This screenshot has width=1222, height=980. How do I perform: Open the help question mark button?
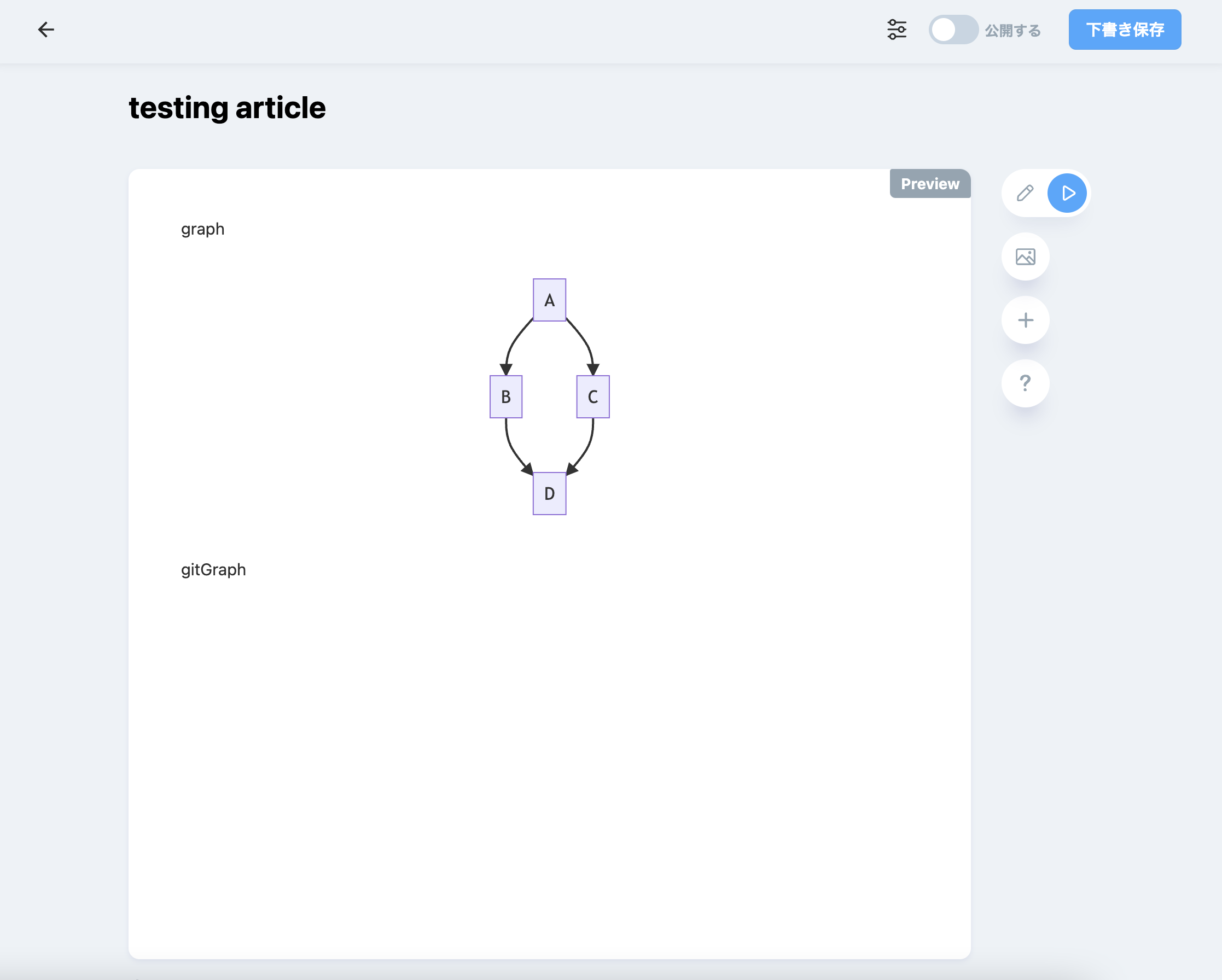click(1025, 384)
